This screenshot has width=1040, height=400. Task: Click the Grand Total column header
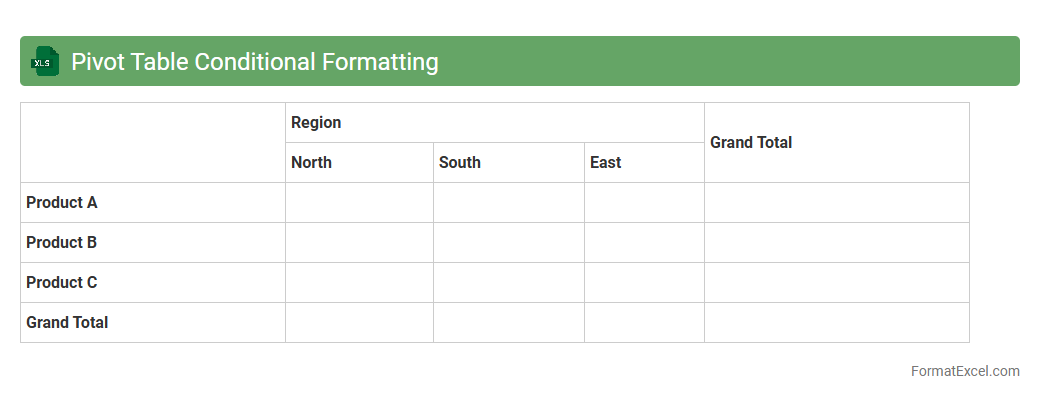click(836, 143)
